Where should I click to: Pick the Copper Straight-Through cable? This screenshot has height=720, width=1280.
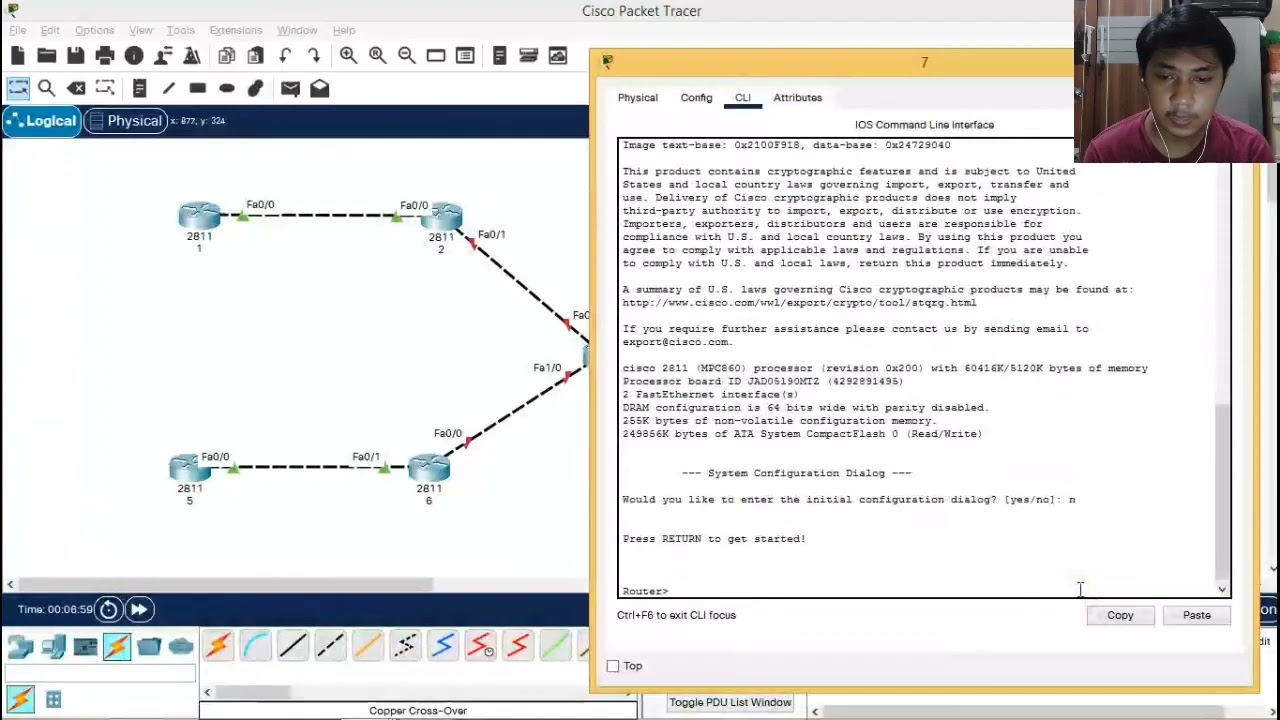coord(293,647)
